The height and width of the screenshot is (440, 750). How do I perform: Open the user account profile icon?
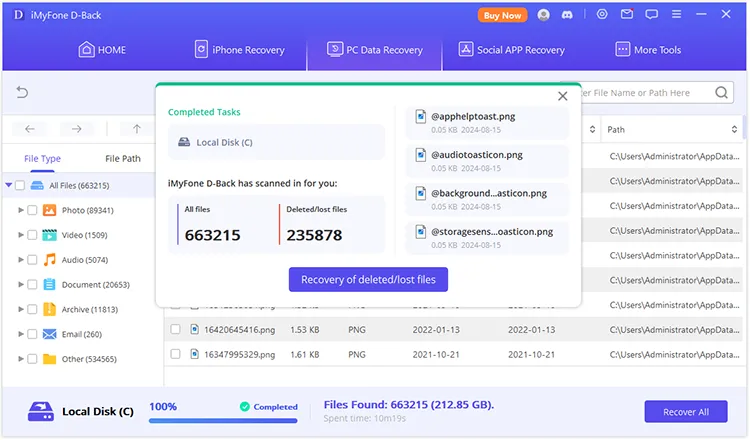tap(543, 15)
